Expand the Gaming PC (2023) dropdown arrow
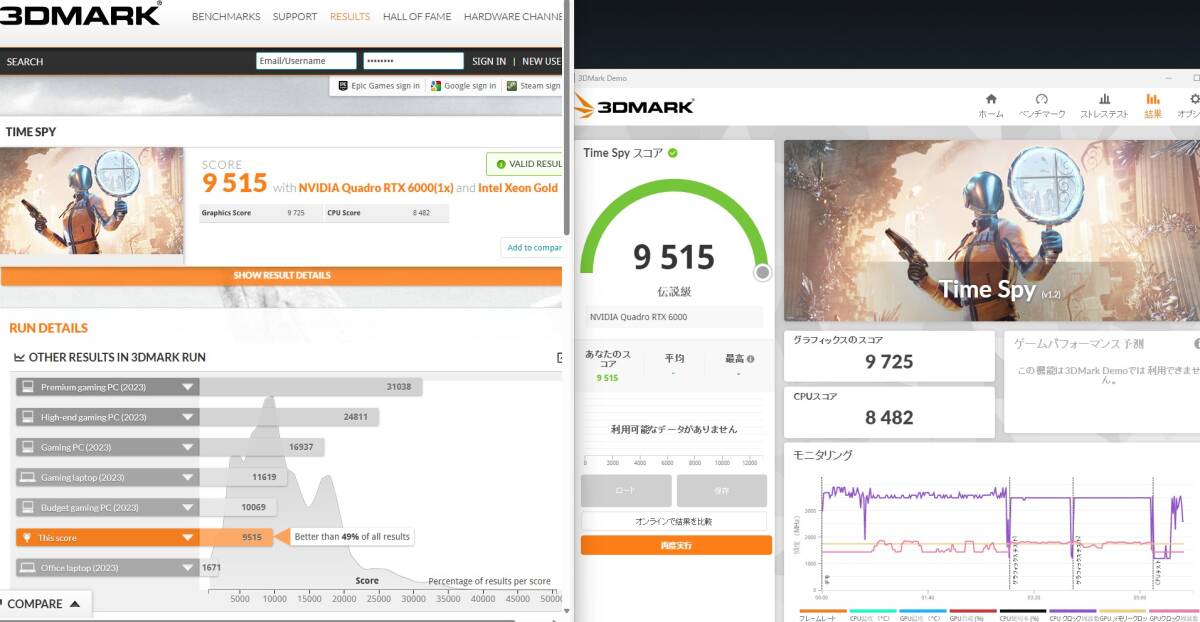 click(x=187, y=447)
